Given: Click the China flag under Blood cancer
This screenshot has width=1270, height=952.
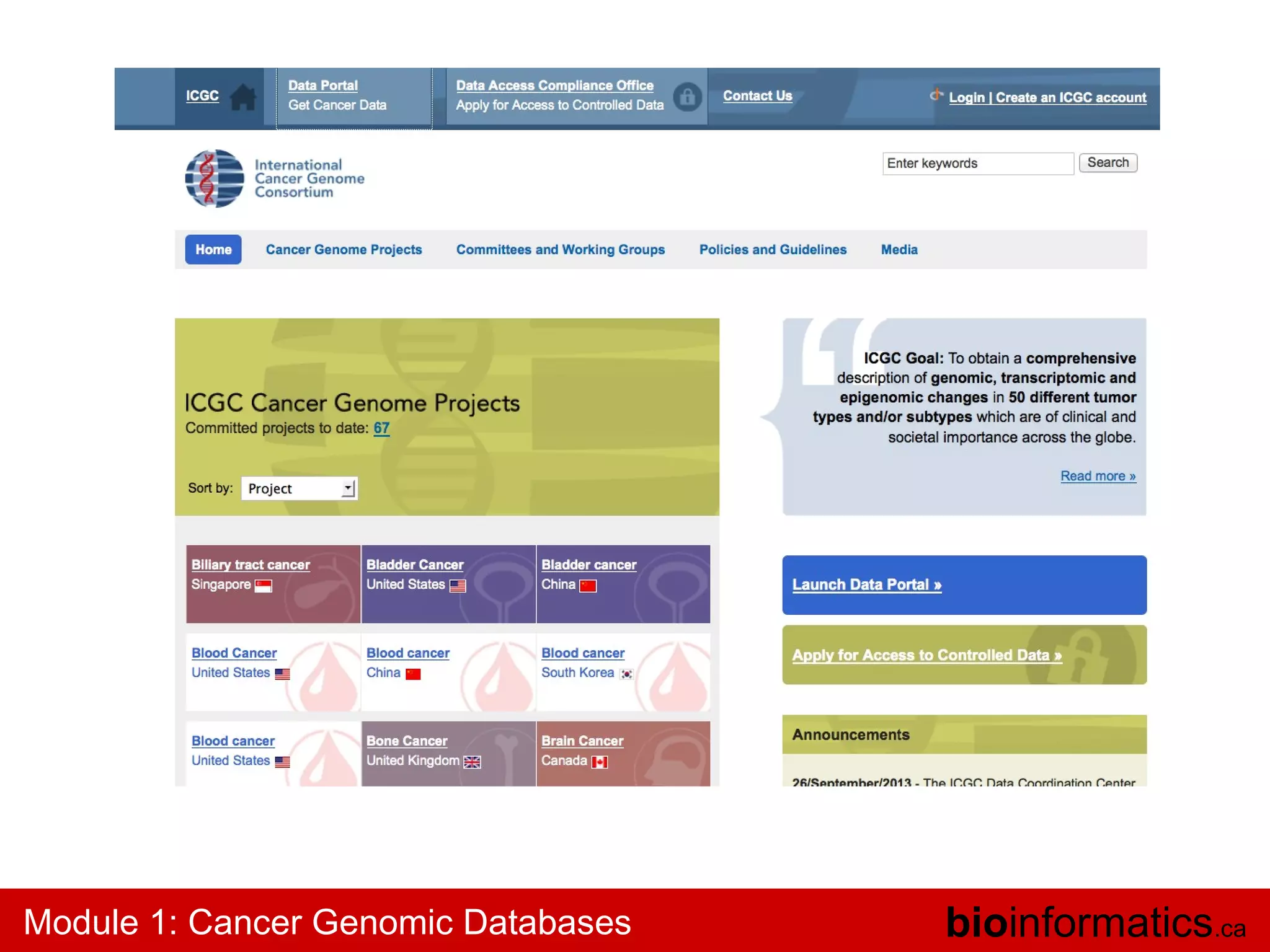Looking at the screenshot, I should pyautogui.click(x=413, y=674).
